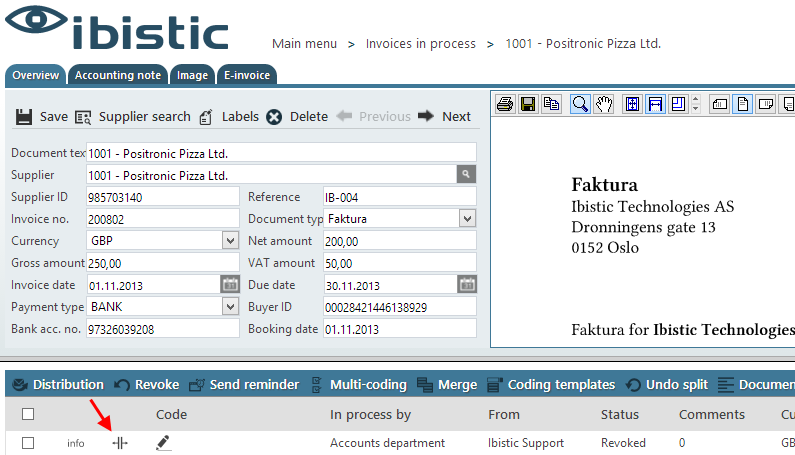Image resolution: width=795 pixels, height=455 pixels.
Task: Click the split line icon in Accounts department row
Action: pyautogui.click(x=120, y=443)
